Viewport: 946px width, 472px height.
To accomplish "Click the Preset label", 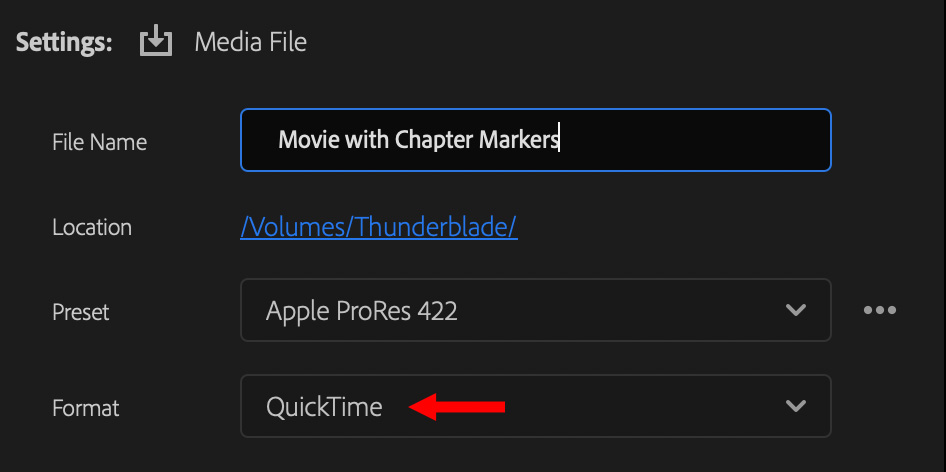I will point(81,311).
